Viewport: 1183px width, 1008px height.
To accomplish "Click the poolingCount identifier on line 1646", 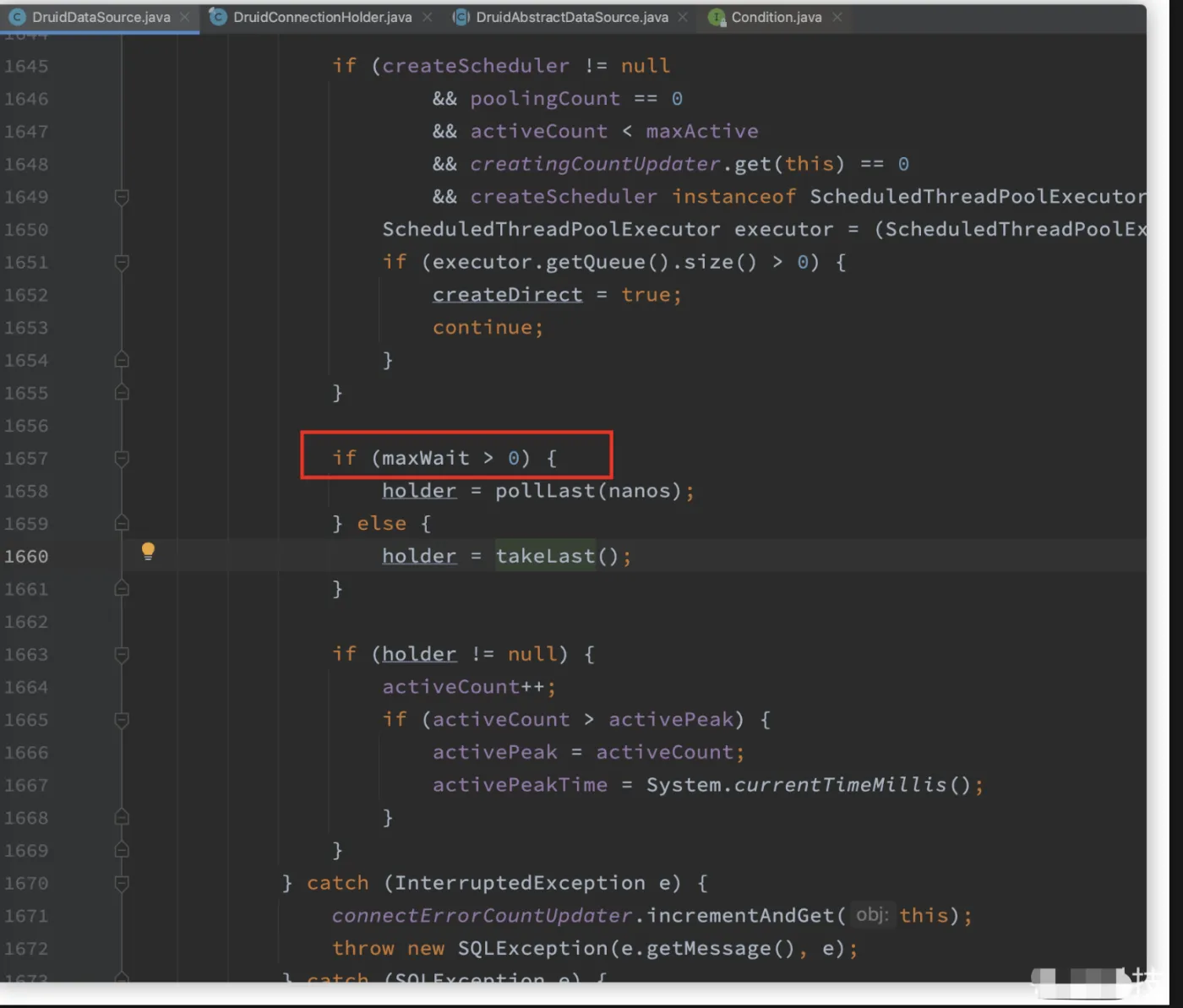I will (x=545, y=99).
